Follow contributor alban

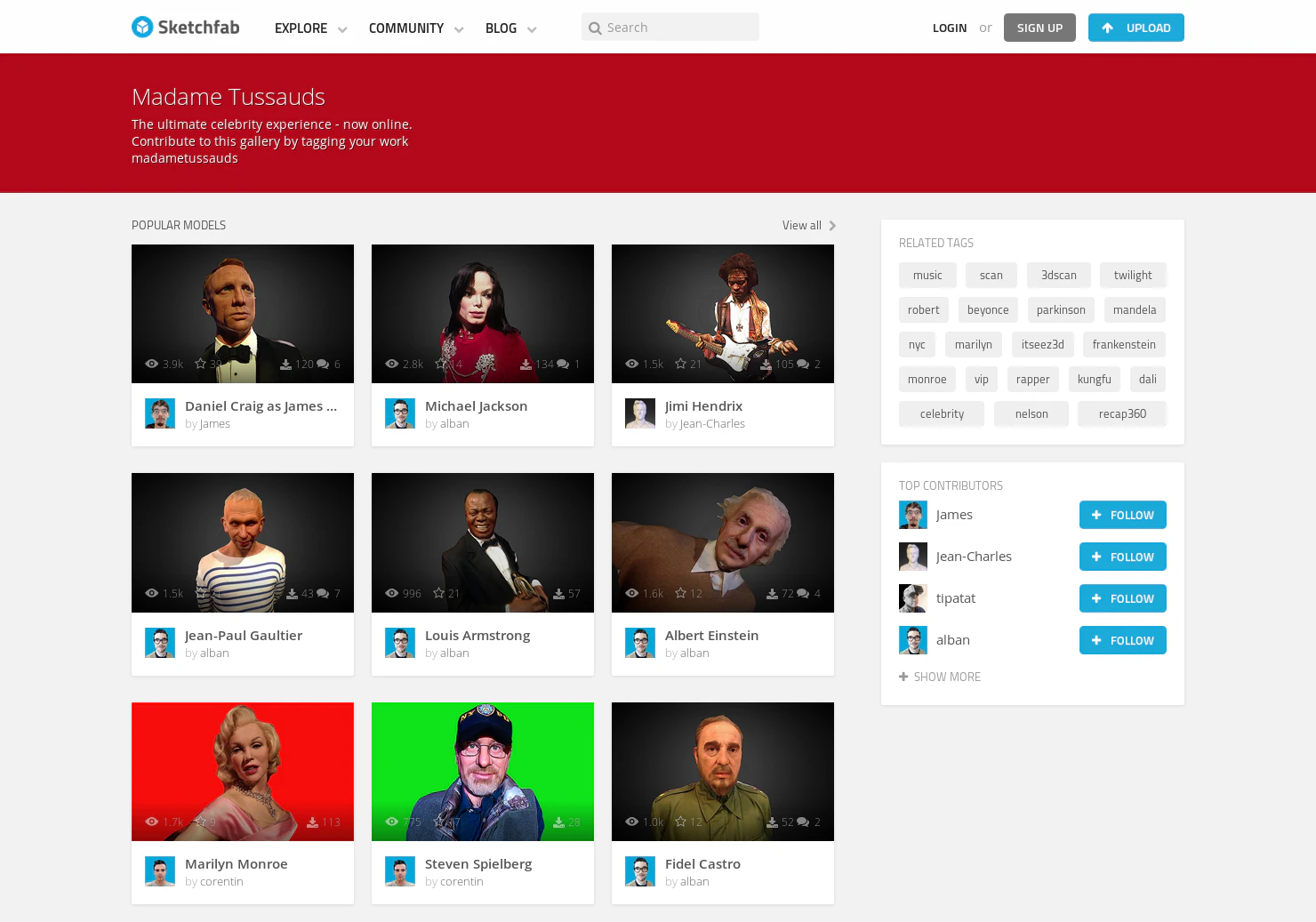(x=1123, y=640)
